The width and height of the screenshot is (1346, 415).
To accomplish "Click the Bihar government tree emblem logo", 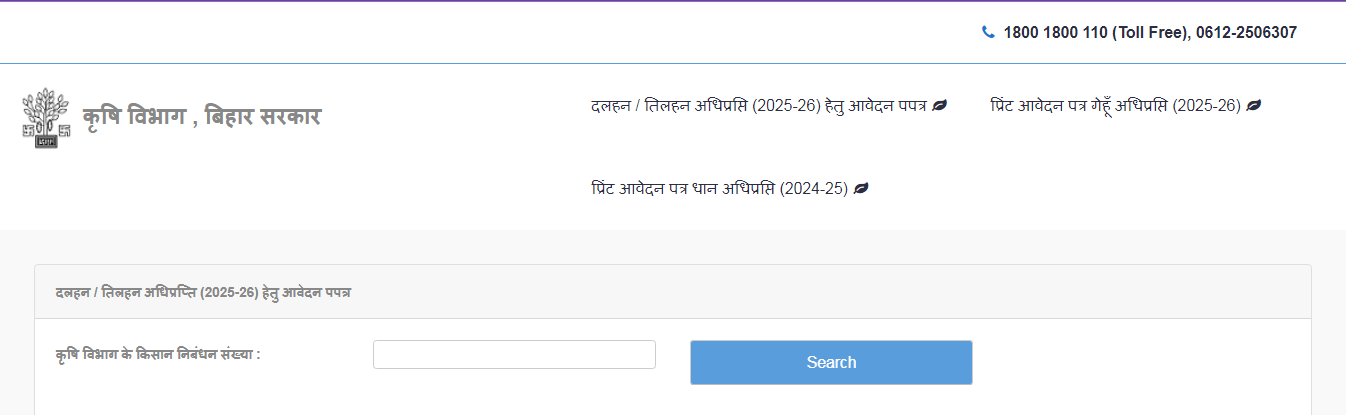I will (x=46, y=118).
